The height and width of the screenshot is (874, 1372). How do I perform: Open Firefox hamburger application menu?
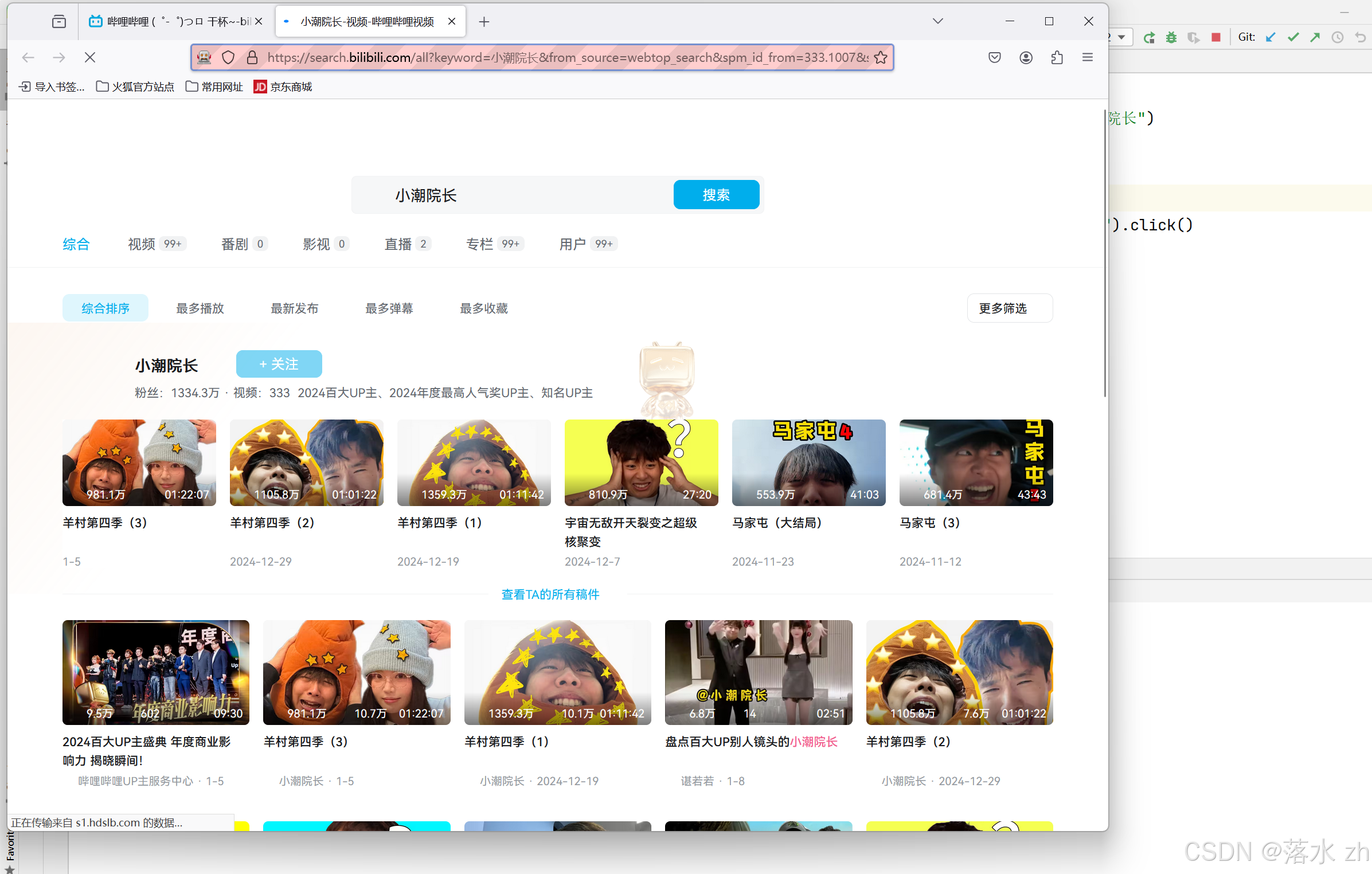pyautogui.click(x=1087, y=57)
